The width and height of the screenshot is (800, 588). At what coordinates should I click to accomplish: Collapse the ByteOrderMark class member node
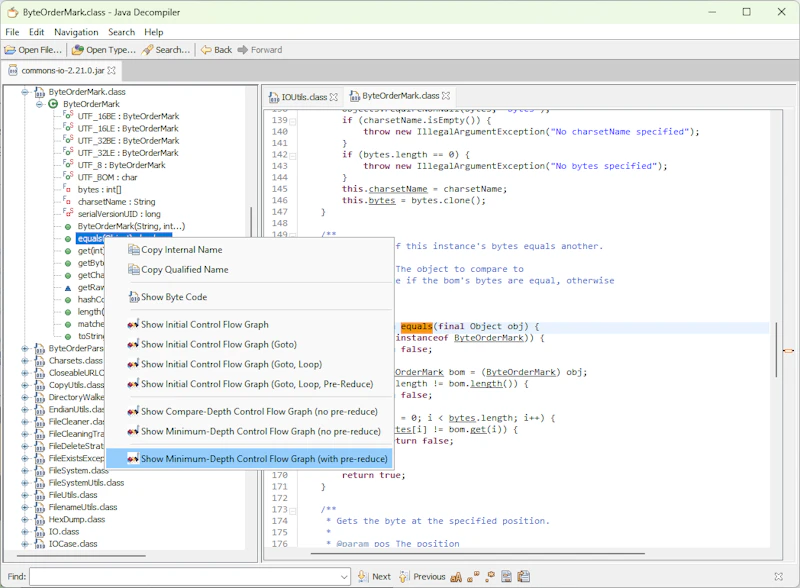pos(39,104)
